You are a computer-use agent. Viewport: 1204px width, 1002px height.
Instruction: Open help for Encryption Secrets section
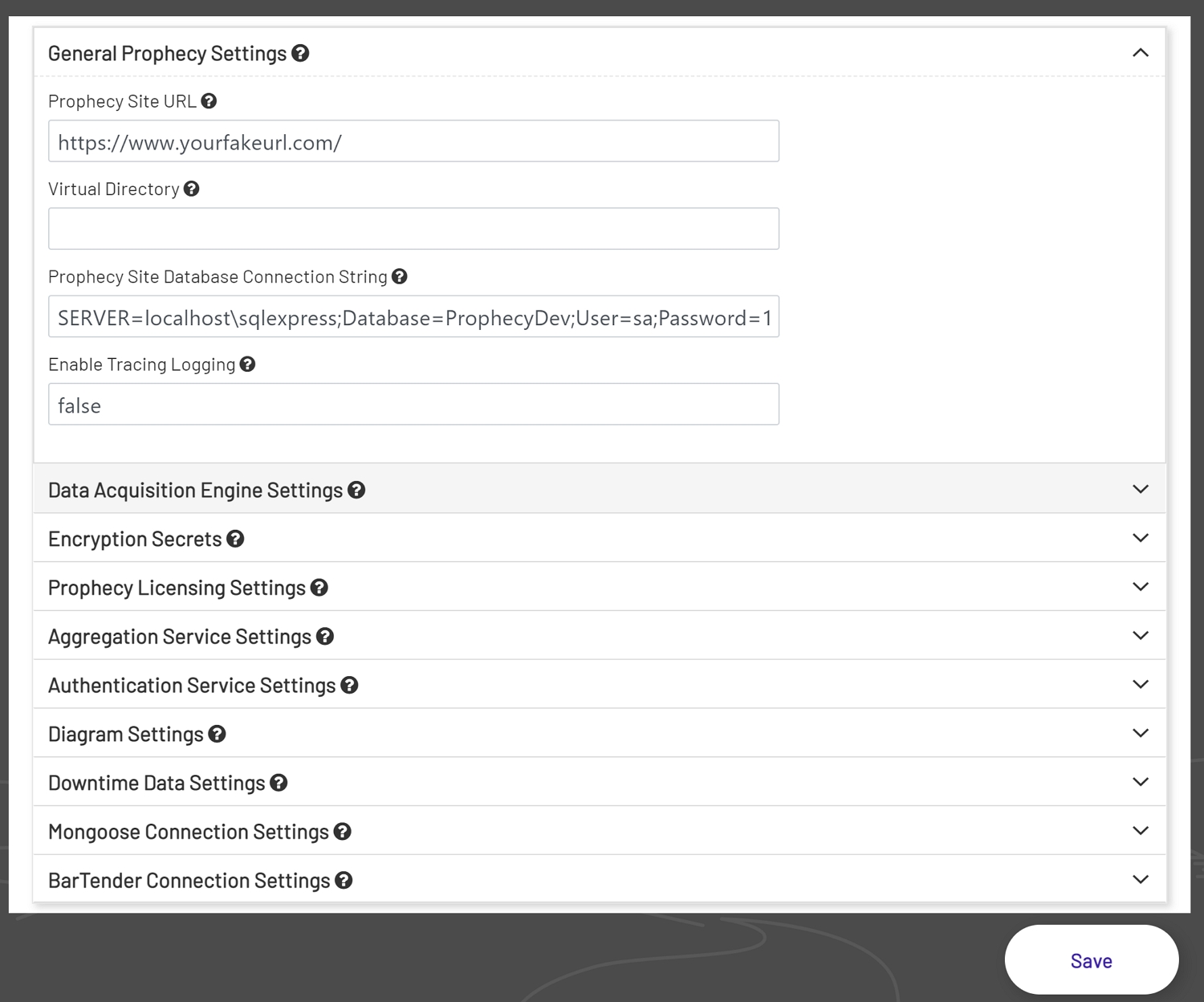coord(235,539)
